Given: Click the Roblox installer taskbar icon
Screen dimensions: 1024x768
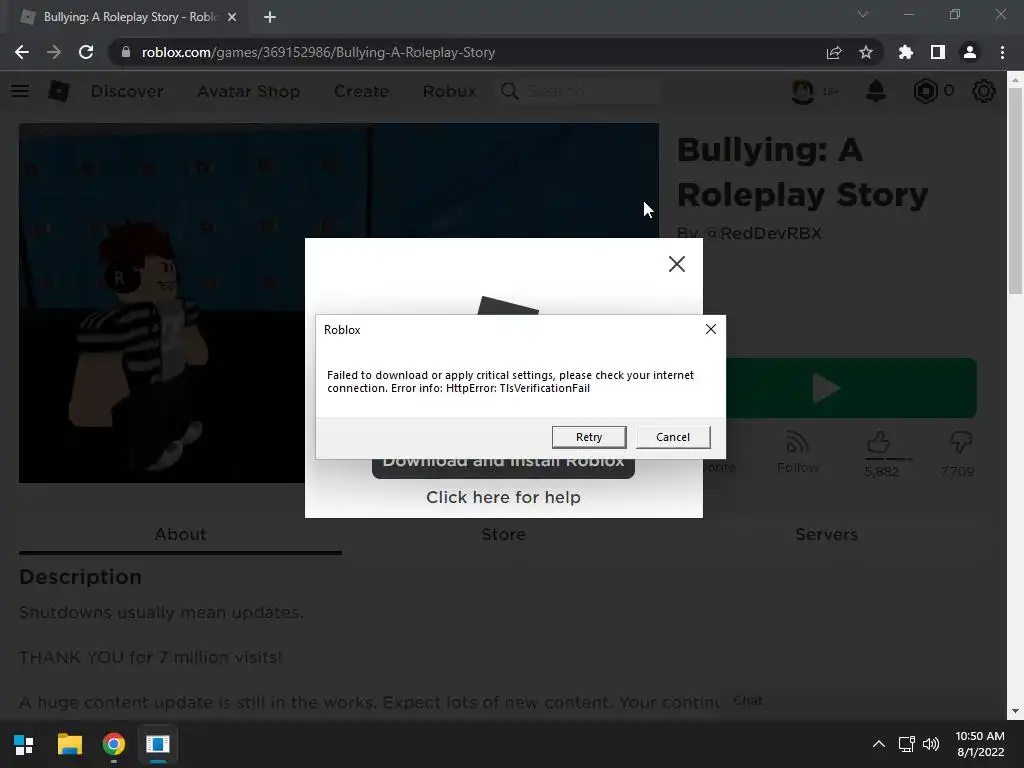Looking at the screenshot, I should (x=157, y=744).
